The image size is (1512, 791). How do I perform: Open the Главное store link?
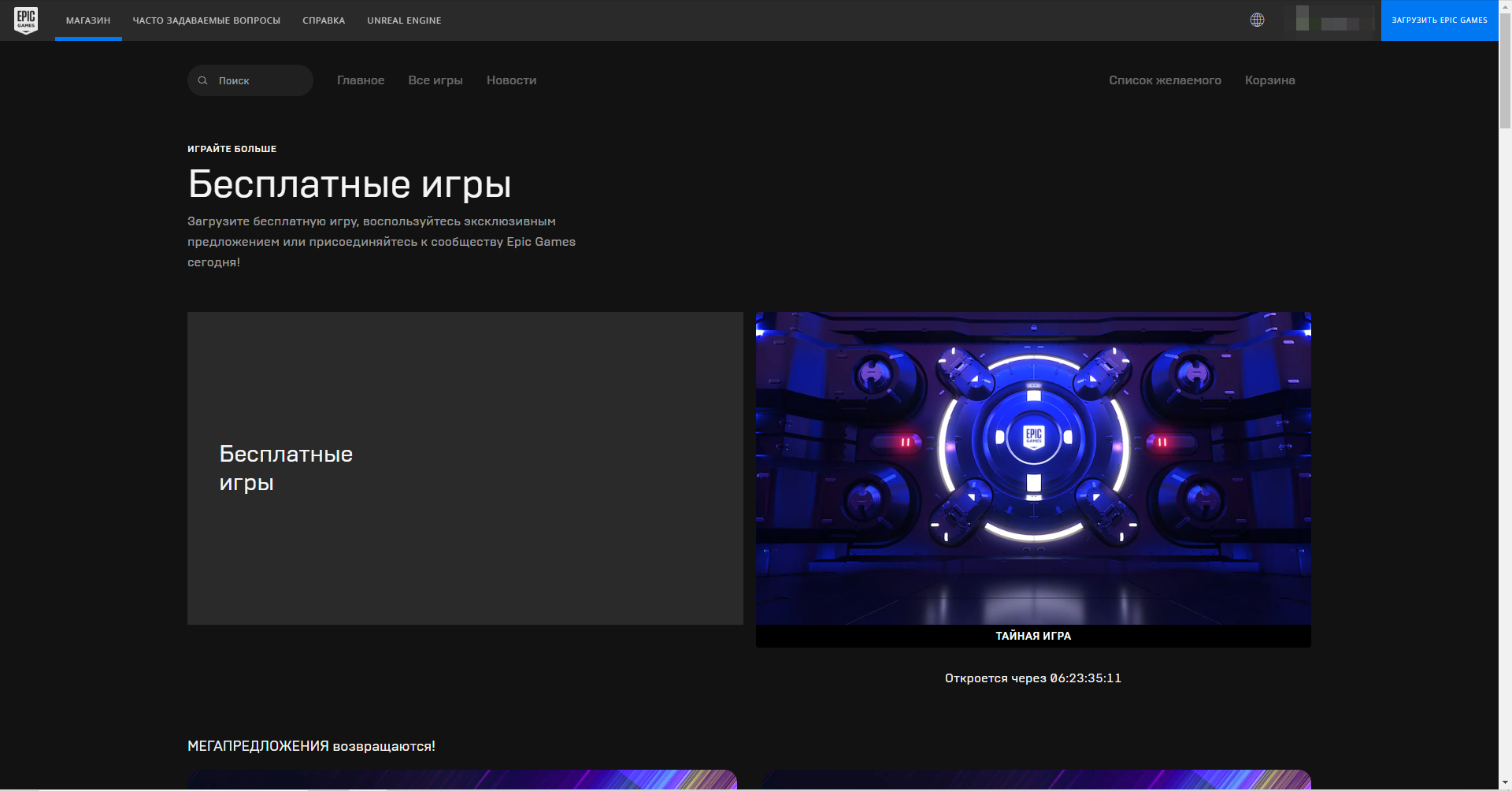pyautogui.click(x=361, y=80)
